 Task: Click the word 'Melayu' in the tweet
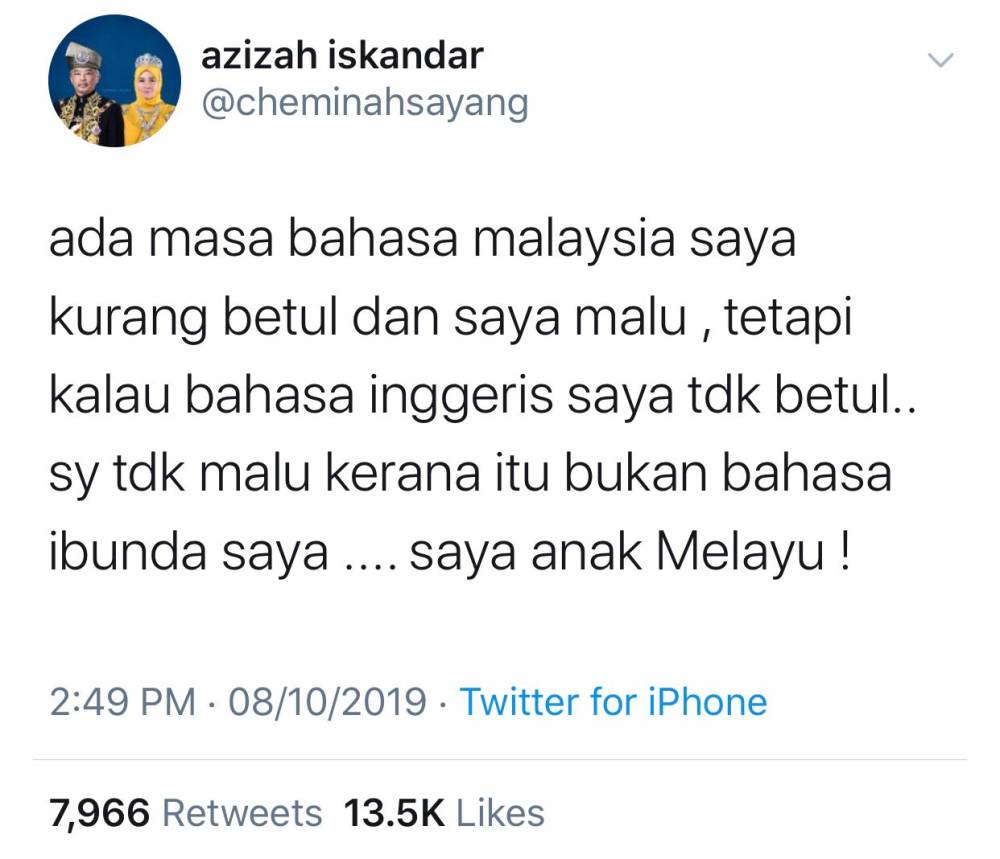point(740,552)
